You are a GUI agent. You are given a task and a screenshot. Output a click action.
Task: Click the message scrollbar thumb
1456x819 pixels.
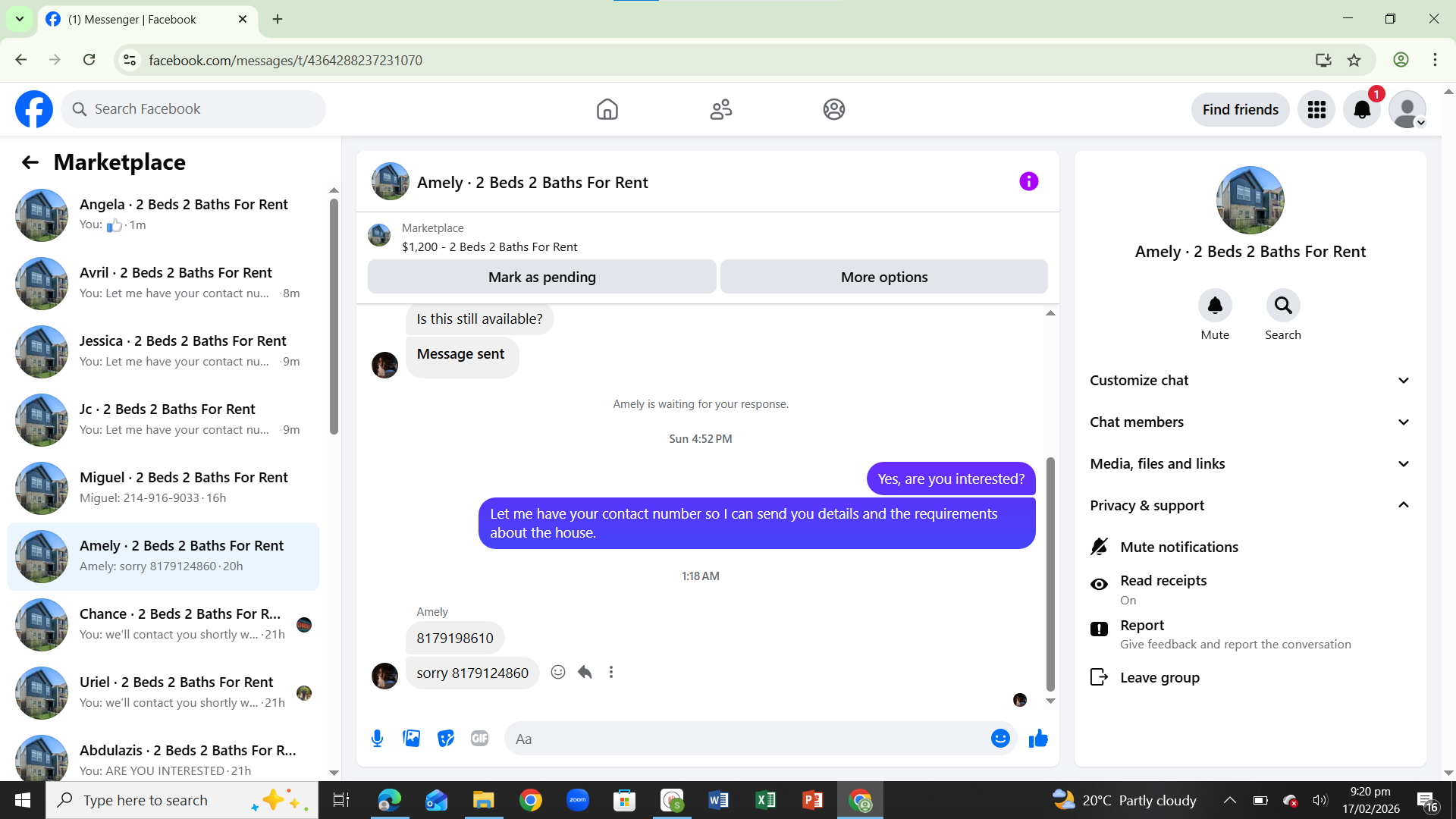[x=1050, y=573]
